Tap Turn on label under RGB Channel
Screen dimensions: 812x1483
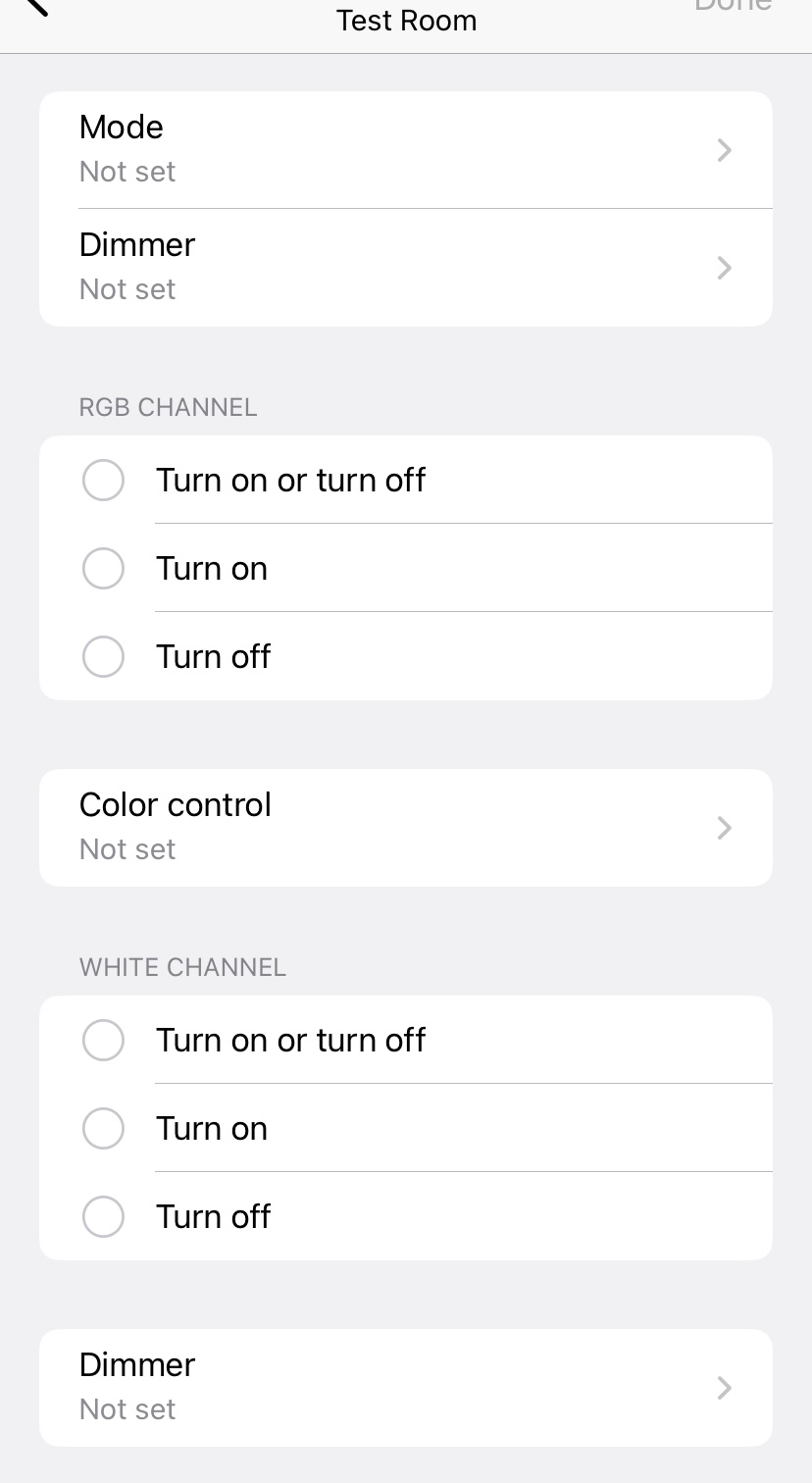click(212, 569)
